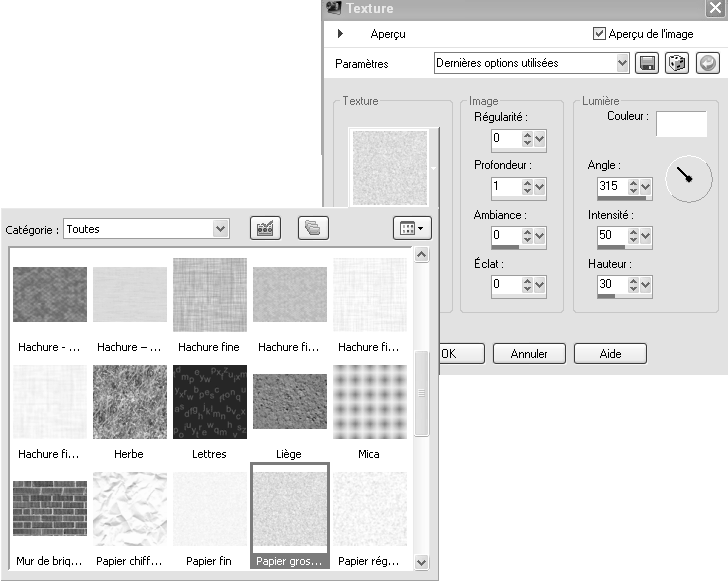Click the file locations folder icon
The width and height of the screenshot is (728, 581).
[313, 228]
